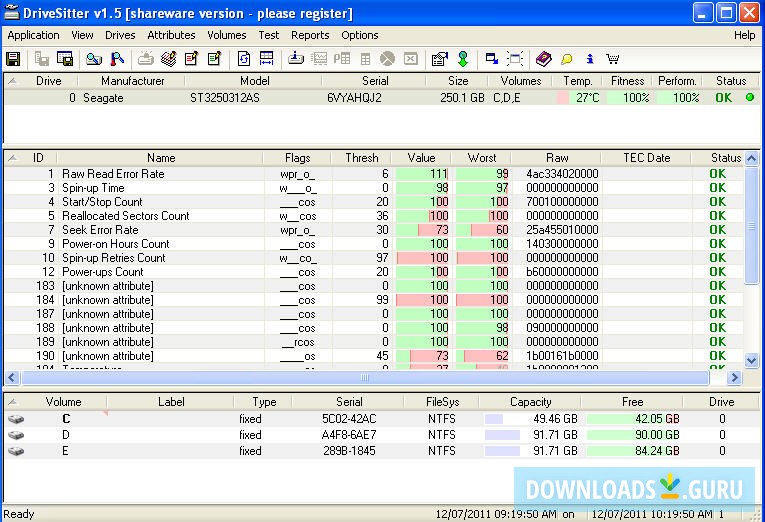Click attribute list scroll up arrow
This screenshot has width=765, height=522.
751,159
